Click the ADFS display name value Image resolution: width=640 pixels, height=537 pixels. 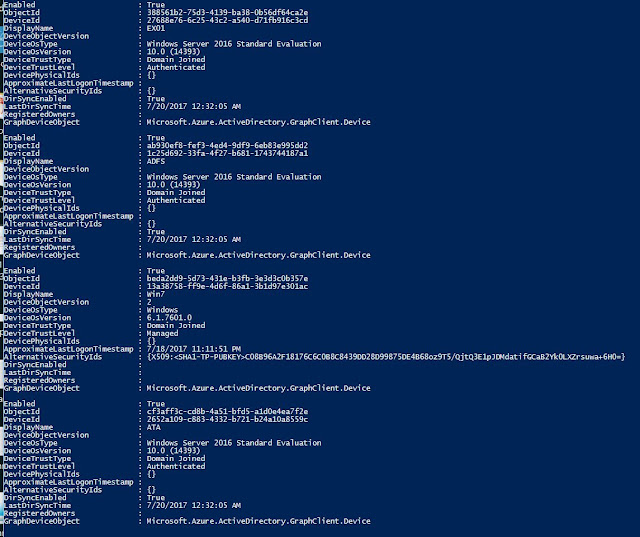(157, 162)
